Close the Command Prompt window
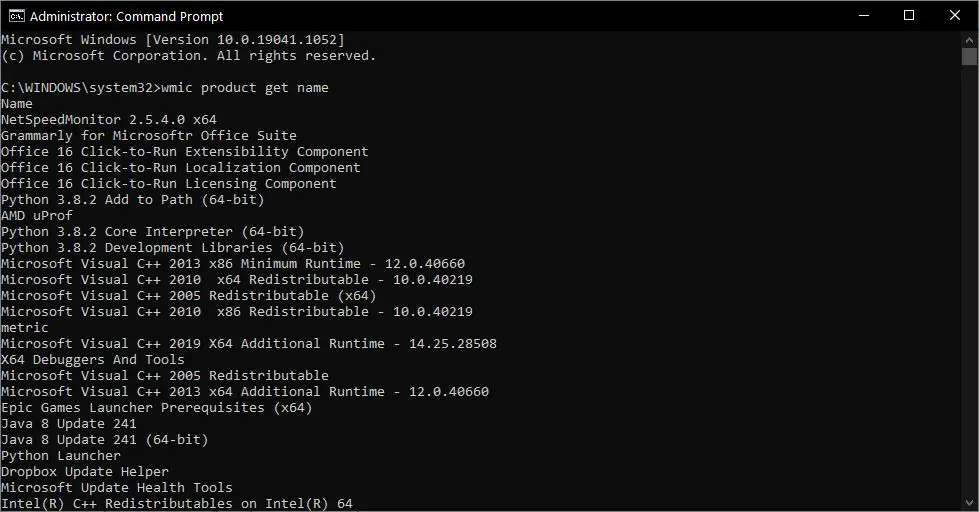The image size is (979, 512). coord(955,16)
